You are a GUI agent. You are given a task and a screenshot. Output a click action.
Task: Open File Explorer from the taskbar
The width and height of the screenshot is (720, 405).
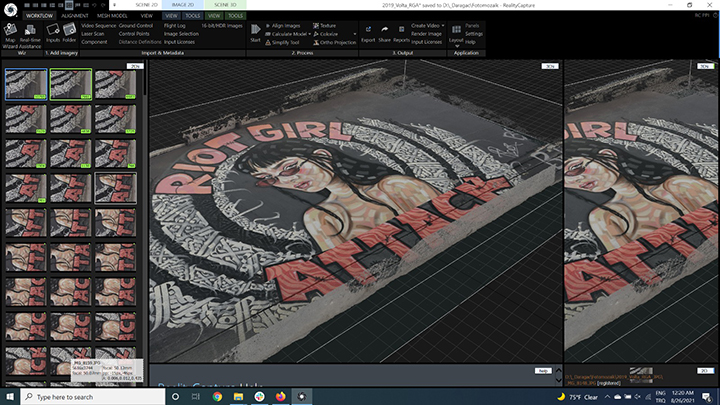238,397
